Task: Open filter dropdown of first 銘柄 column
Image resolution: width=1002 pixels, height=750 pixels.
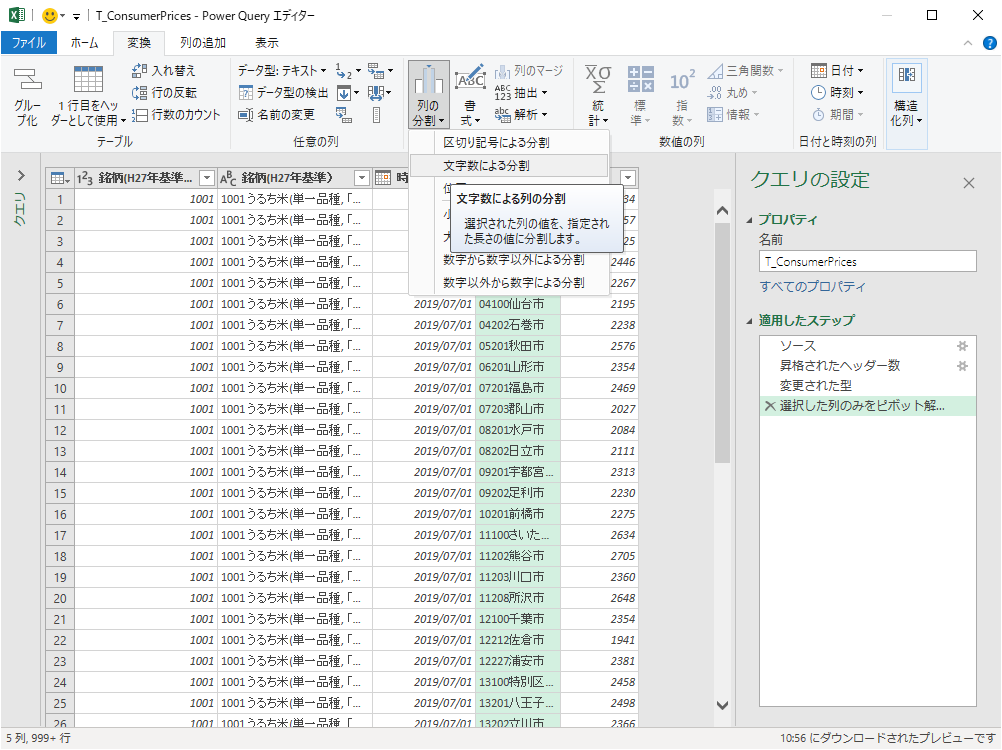Action: coord(206,178)
